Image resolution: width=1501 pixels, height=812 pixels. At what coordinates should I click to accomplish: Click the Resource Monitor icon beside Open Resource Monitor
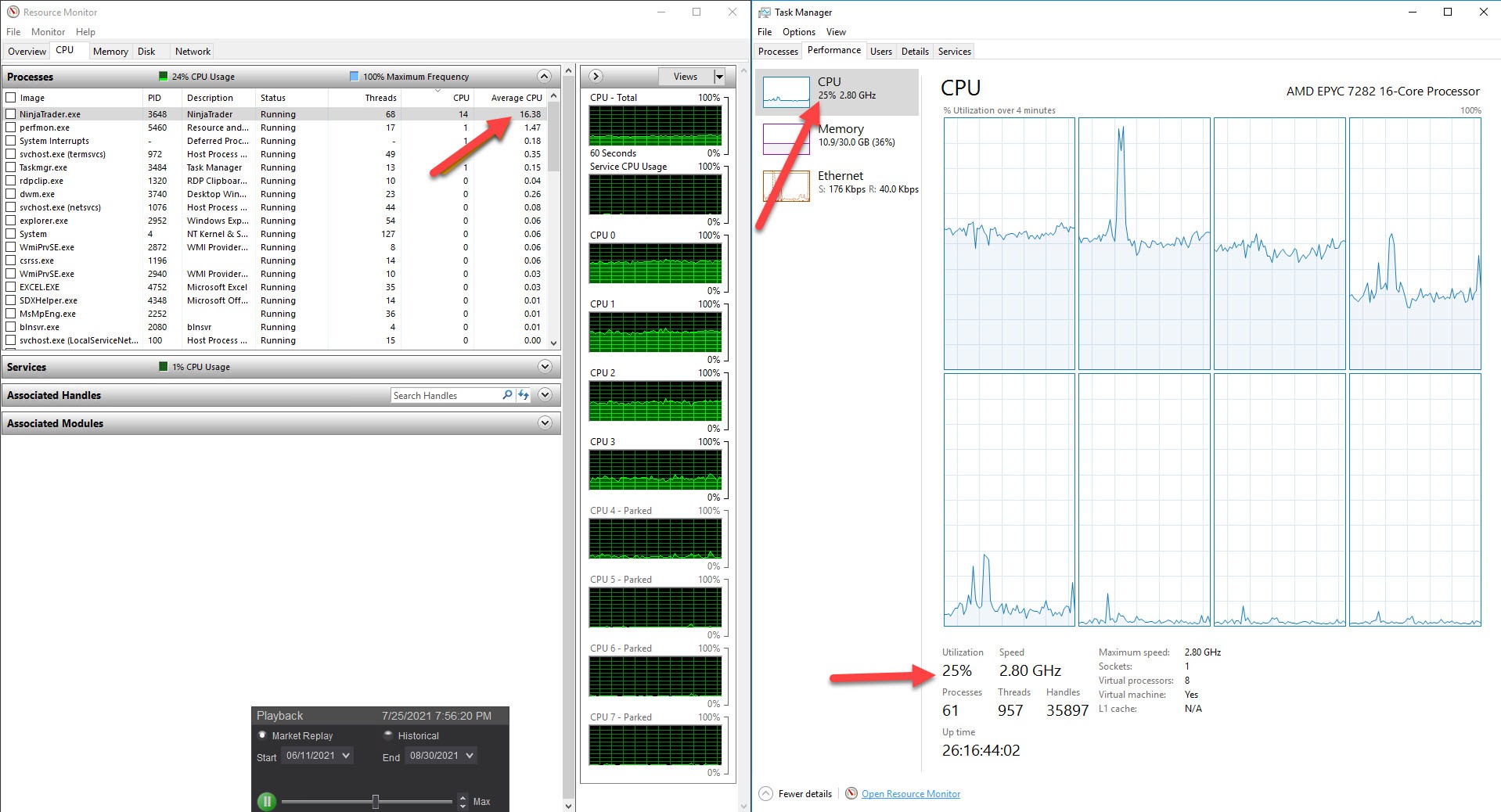tap(851, 793)
